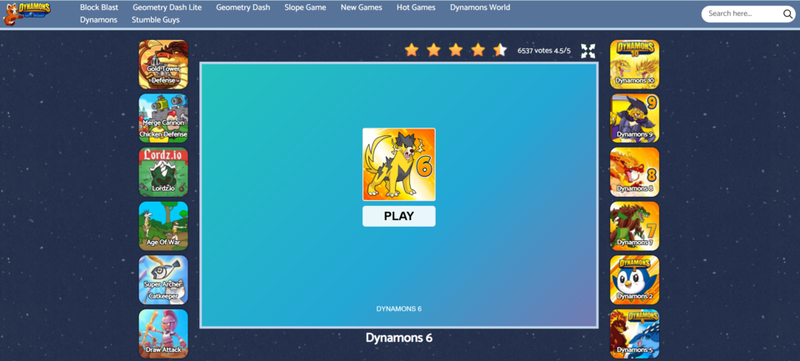Rate the game five stars
Viewport: 800px width, 361px height.
500,50
